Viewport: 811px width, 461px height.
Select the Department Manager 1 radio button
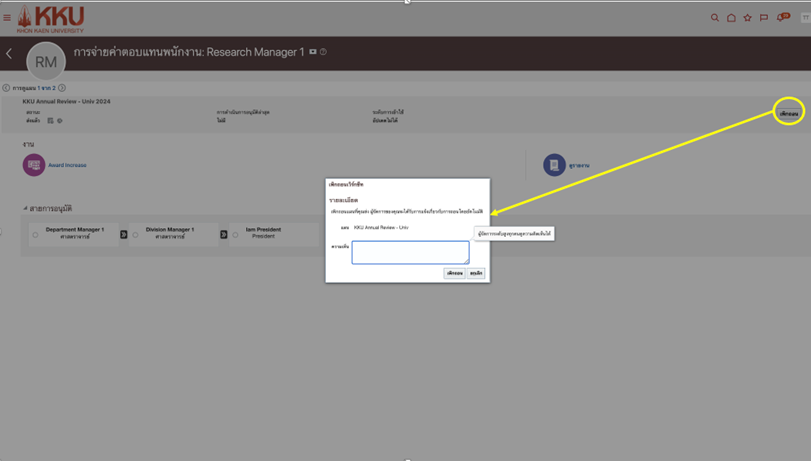[x=35, y=235]
